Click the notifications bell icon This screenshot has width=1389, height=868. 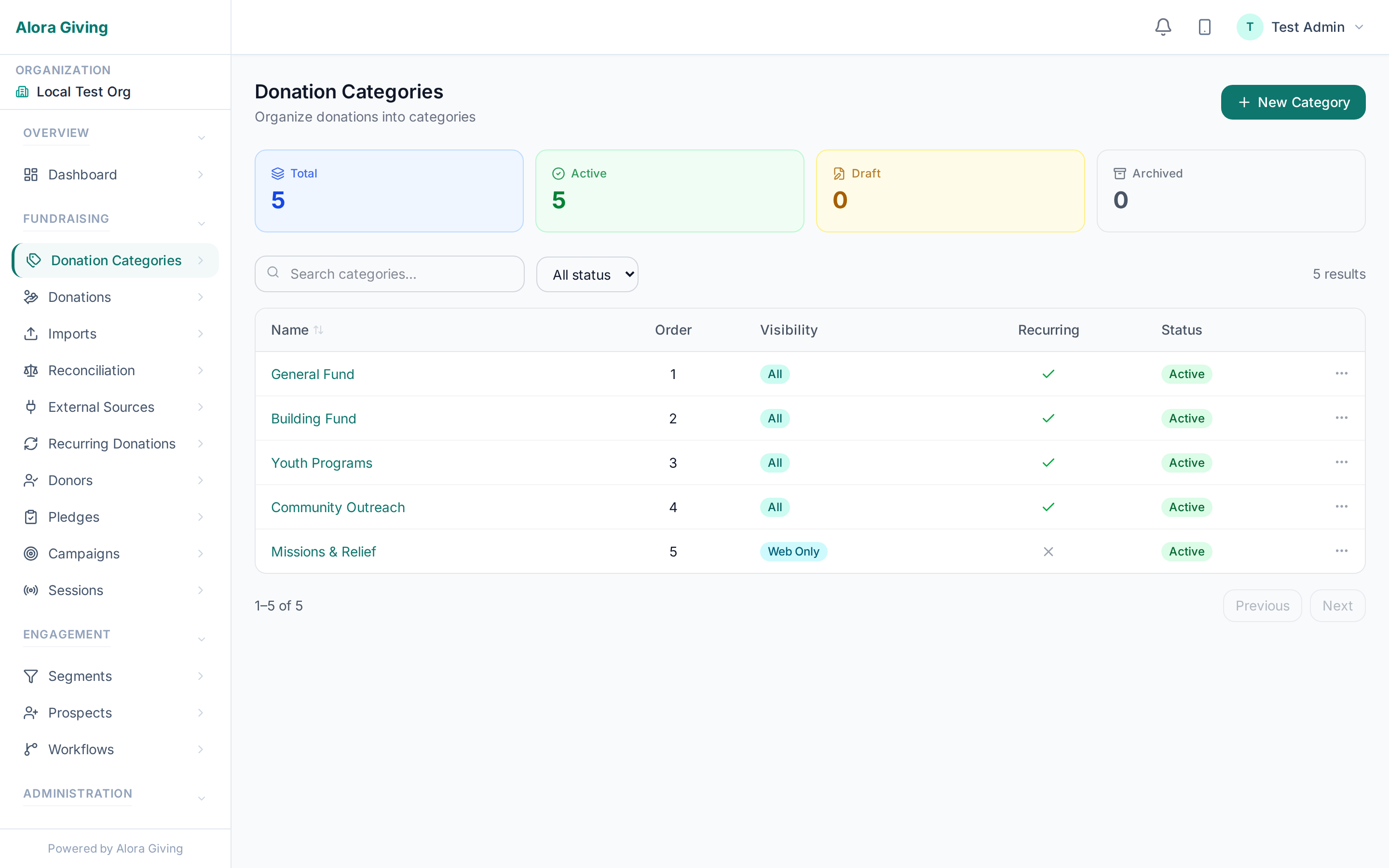click(x=1163, y=27)
